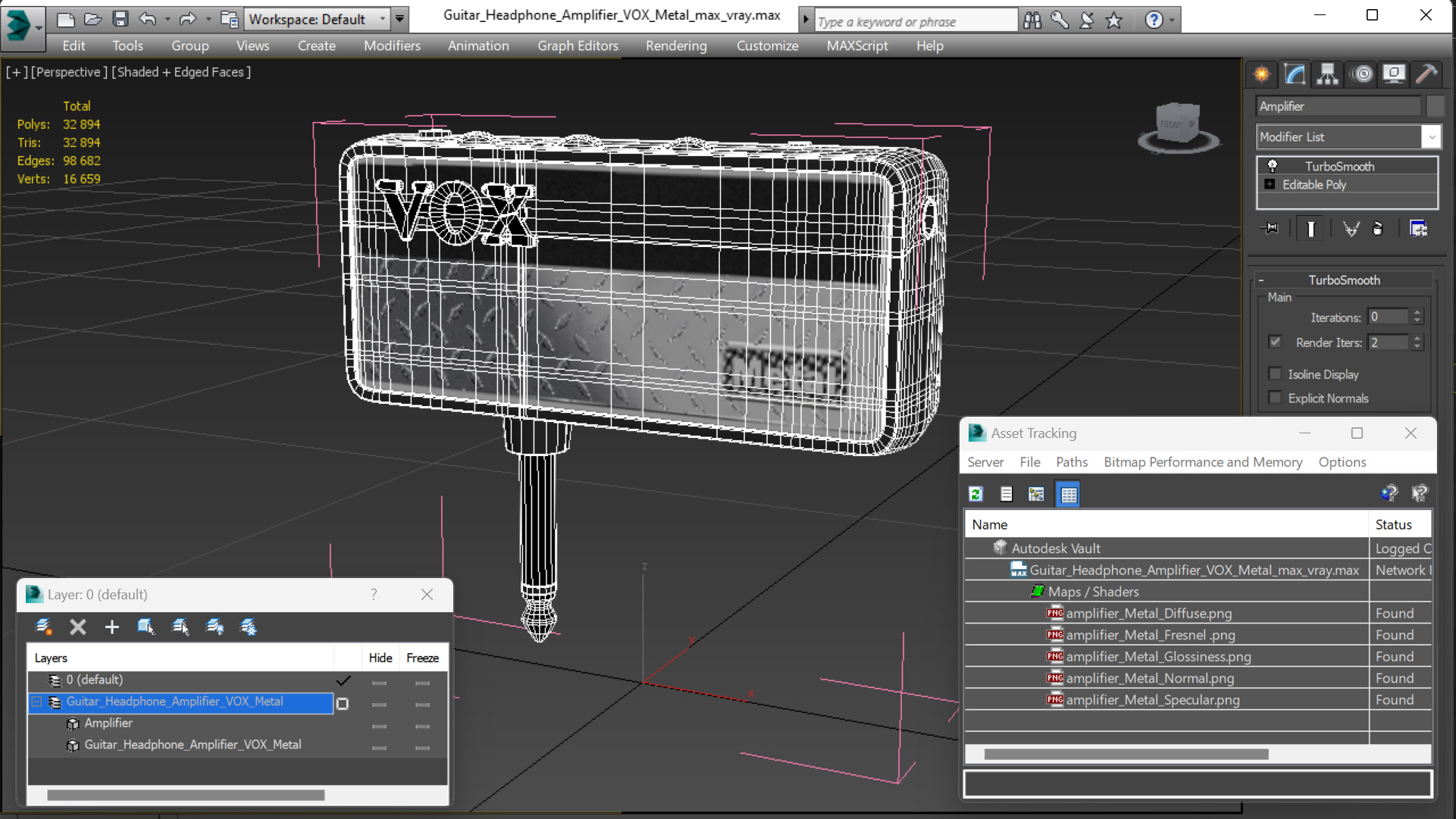The image size is (1456, 819).
Task: Click the [Perspective] viewport label
Action: click(67, 72)
